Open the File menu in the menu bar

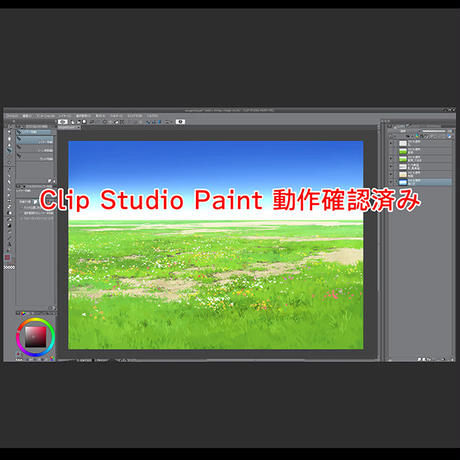coord(12,116)
